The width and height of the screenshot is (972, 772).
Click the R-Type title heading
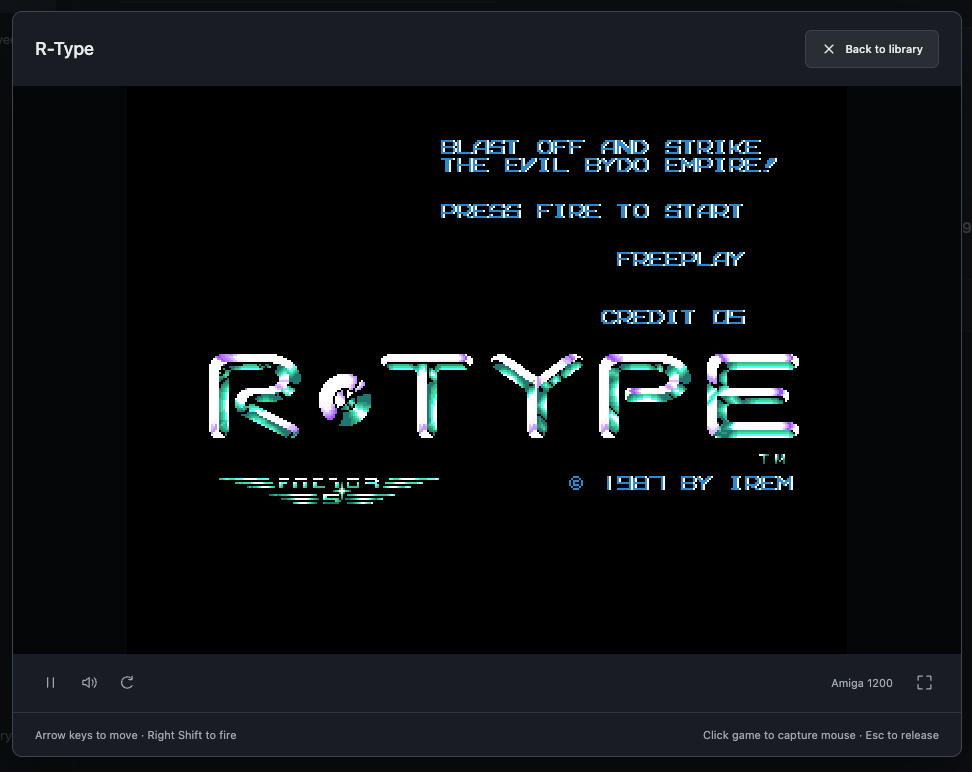[64, 49]
